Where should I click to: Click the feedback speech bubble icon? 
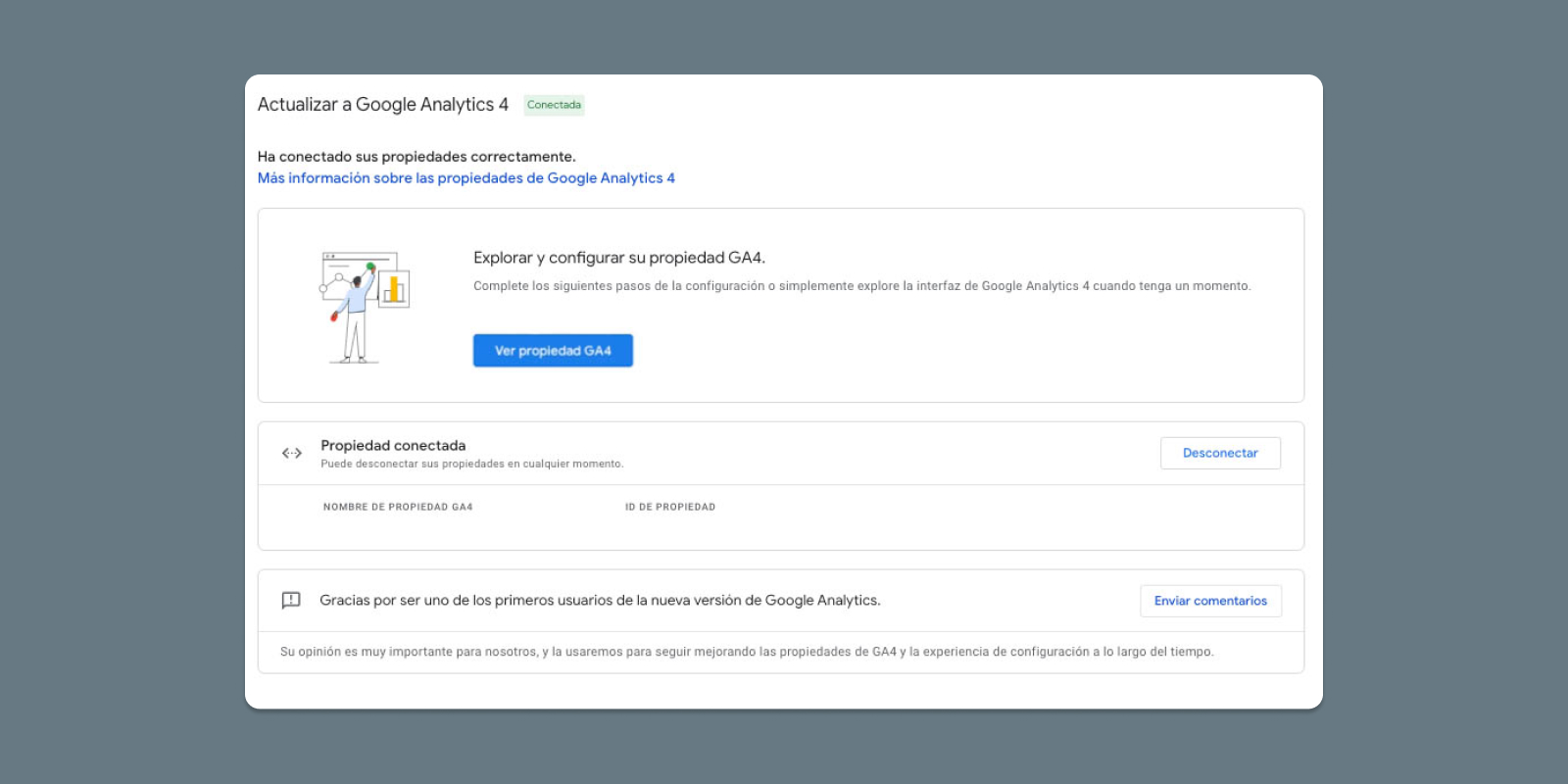tap(291, 601)
